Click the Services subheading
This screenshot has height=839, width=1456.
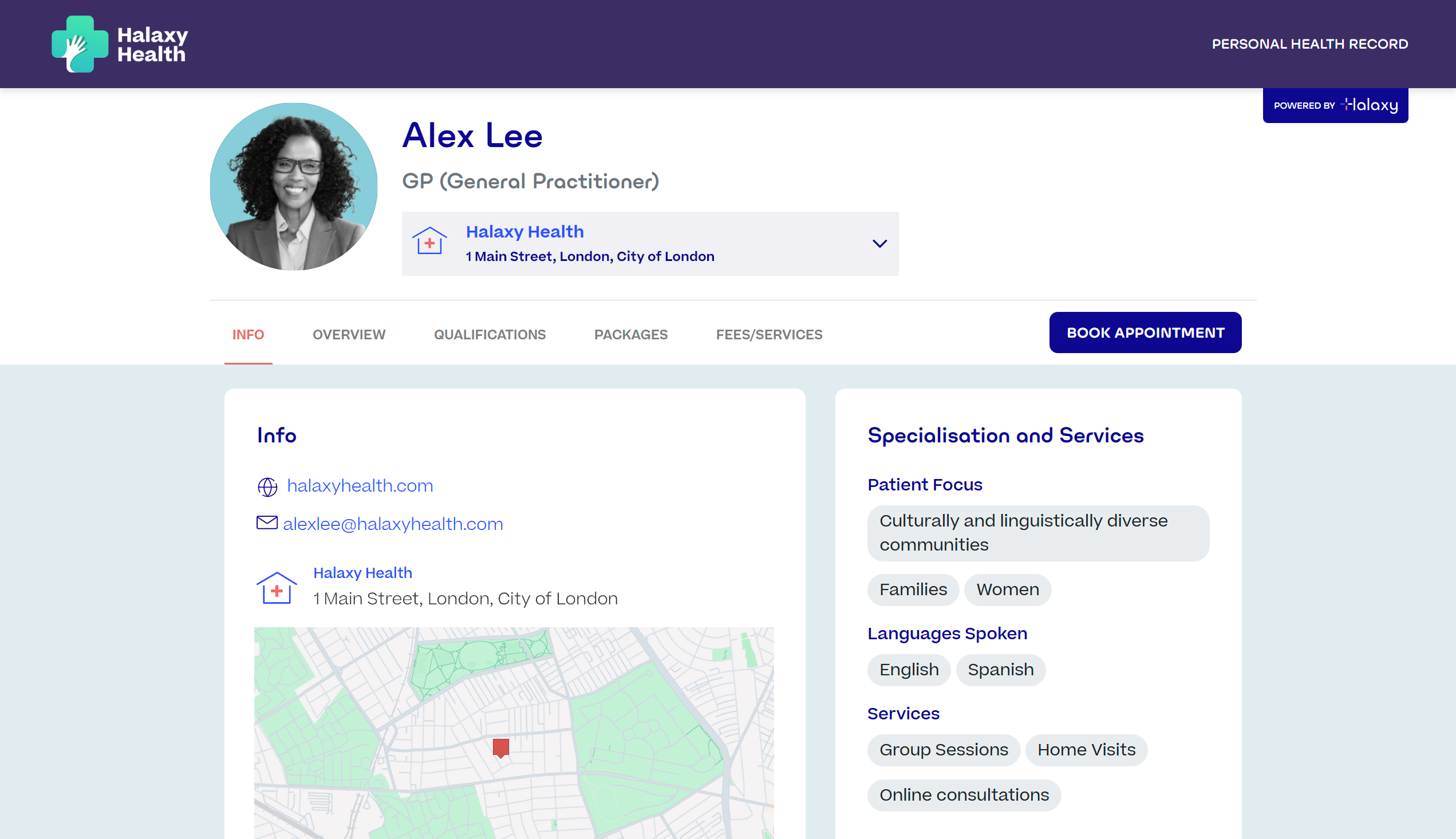904,714
